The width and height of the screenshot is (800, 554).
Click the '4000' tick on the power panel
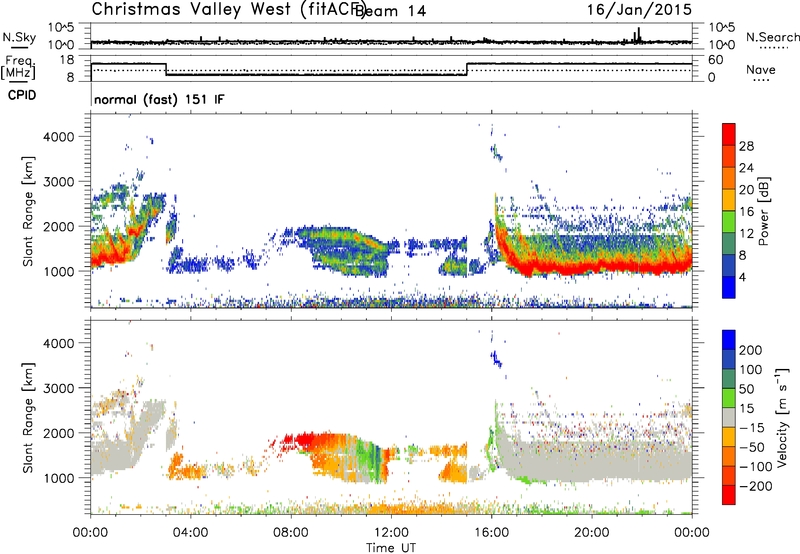tap(59, 137)
